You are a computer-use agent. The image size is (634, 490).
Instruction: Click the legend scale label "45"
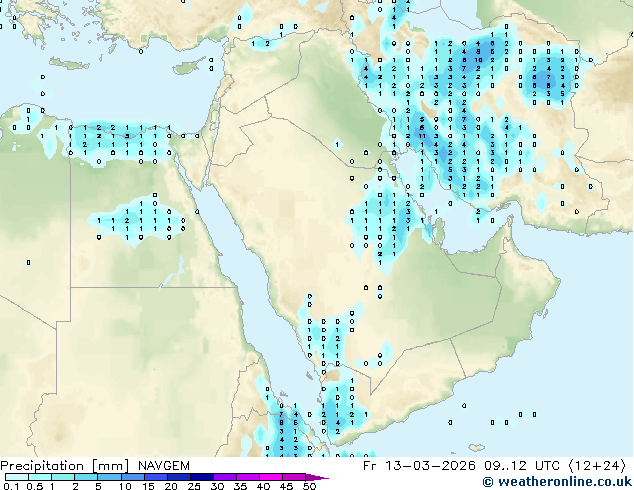pyautogui.click(x=286, y=486)
